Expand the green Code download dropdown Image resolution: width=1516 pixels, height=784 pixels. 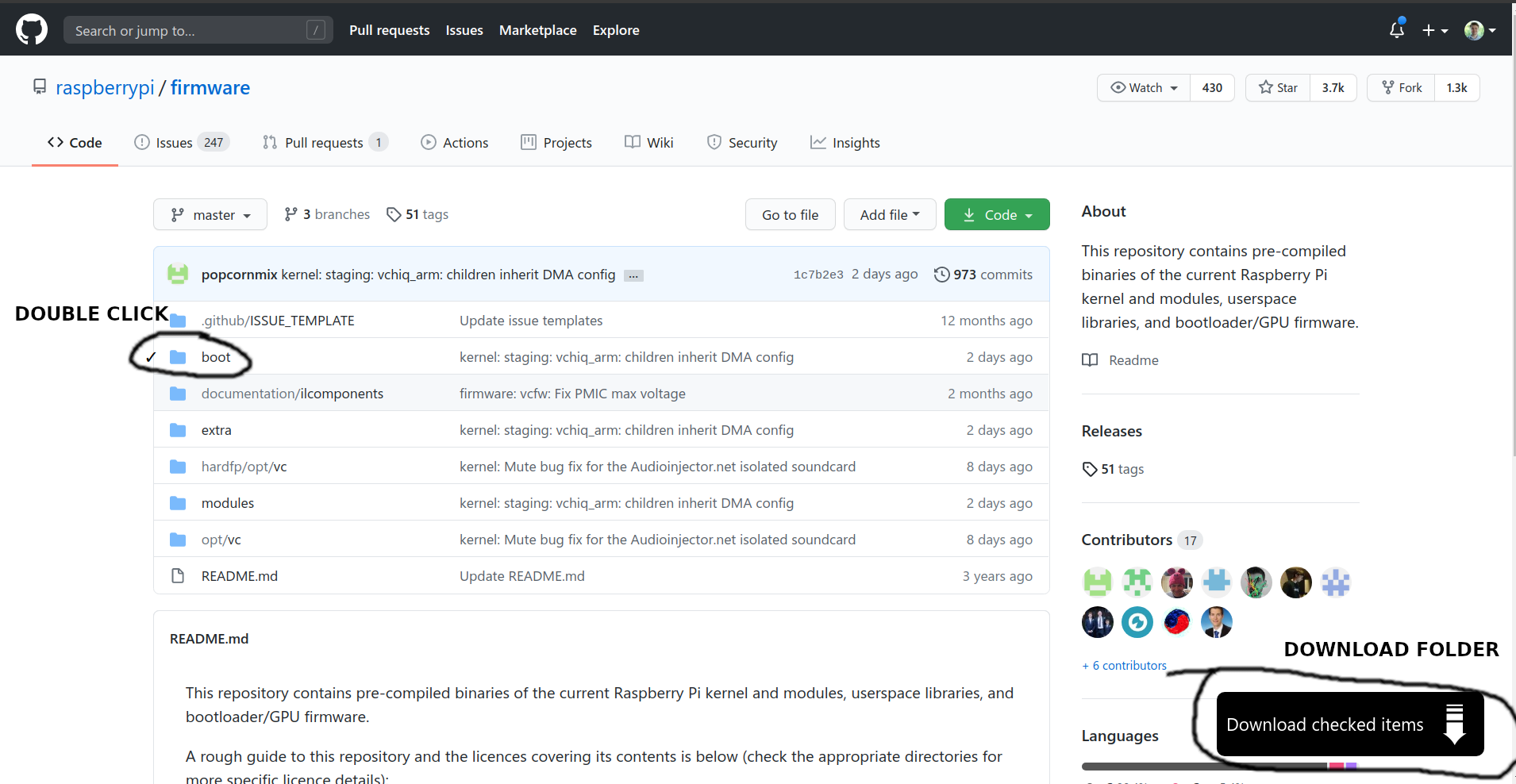(x=997, y=215)
